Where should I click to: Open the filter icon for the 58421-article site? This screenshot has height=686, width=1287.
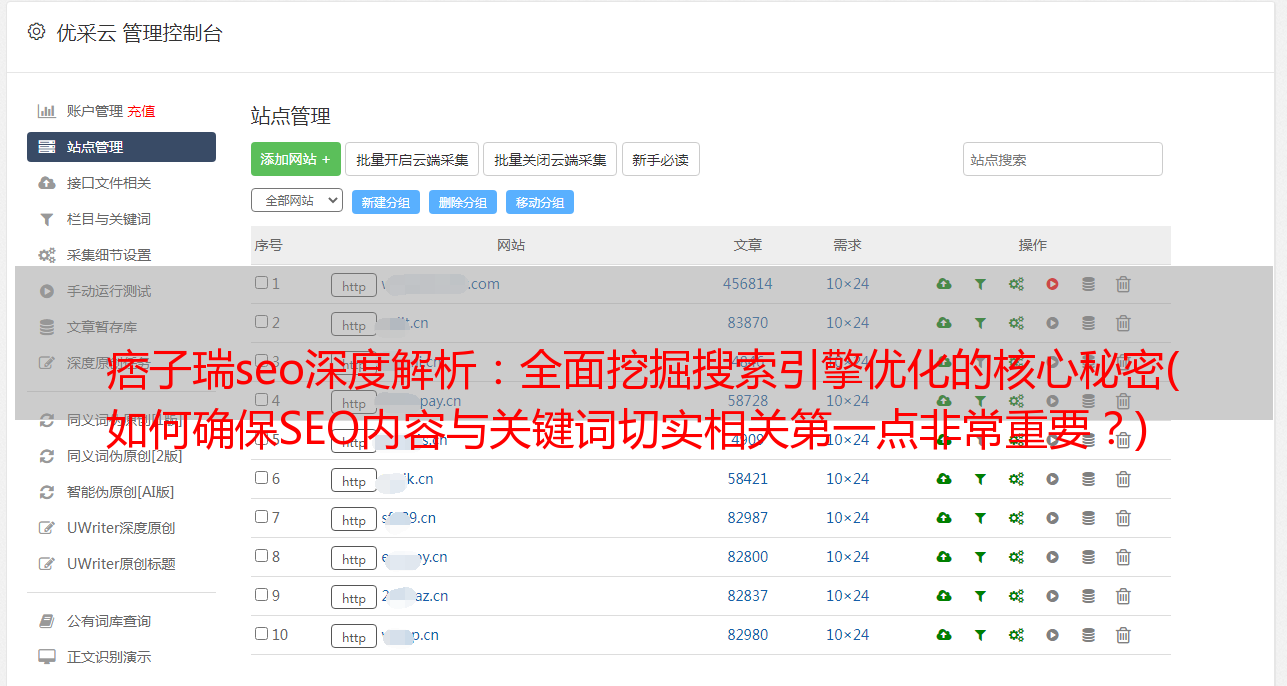[x=980, y=479]
